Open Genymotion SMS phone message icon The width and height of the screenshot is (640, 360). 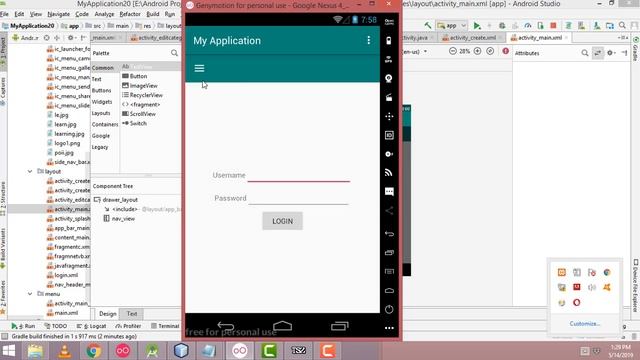[389, 191]
